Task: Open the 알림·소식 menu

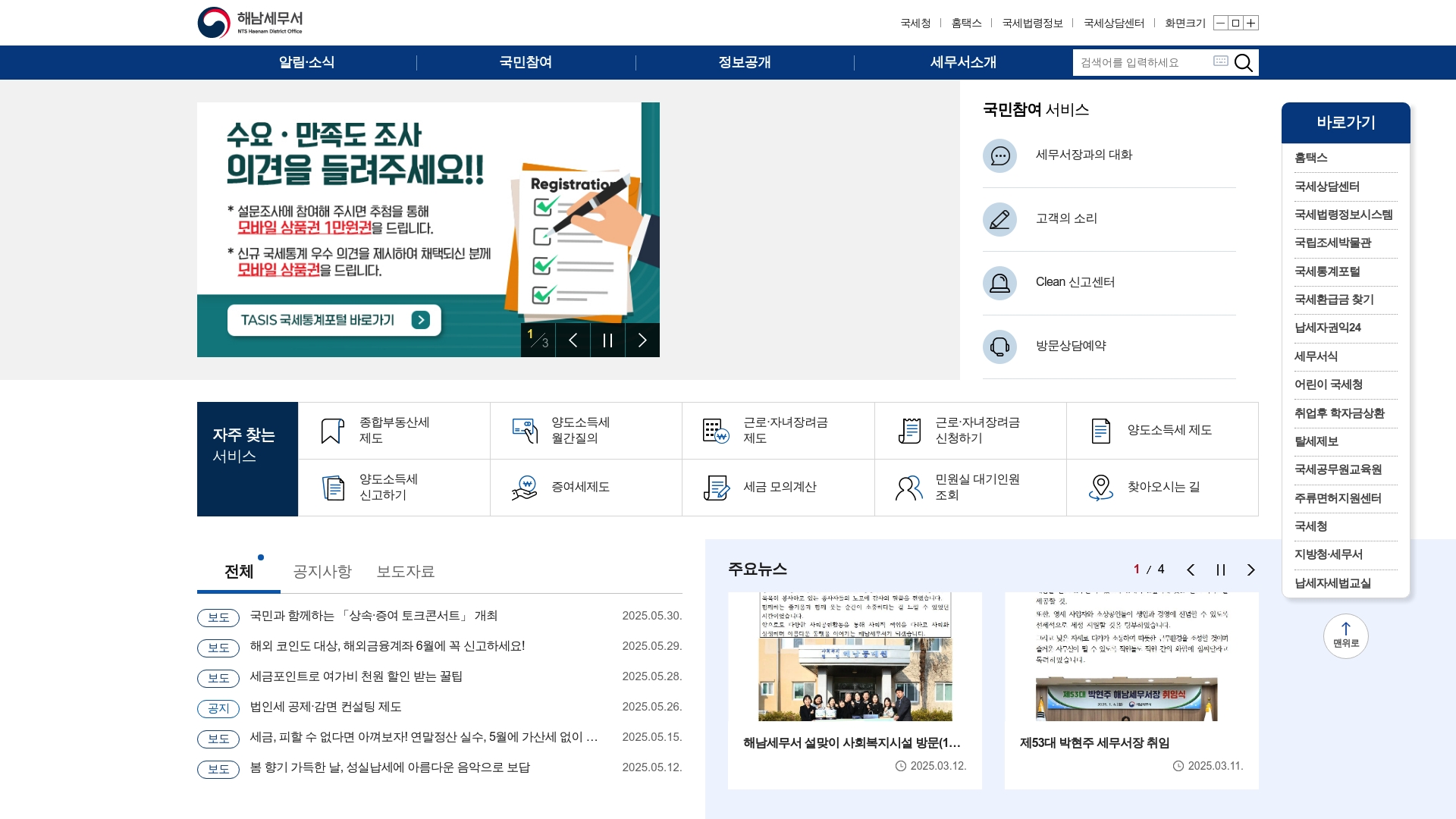Action: tap(306, 62)
